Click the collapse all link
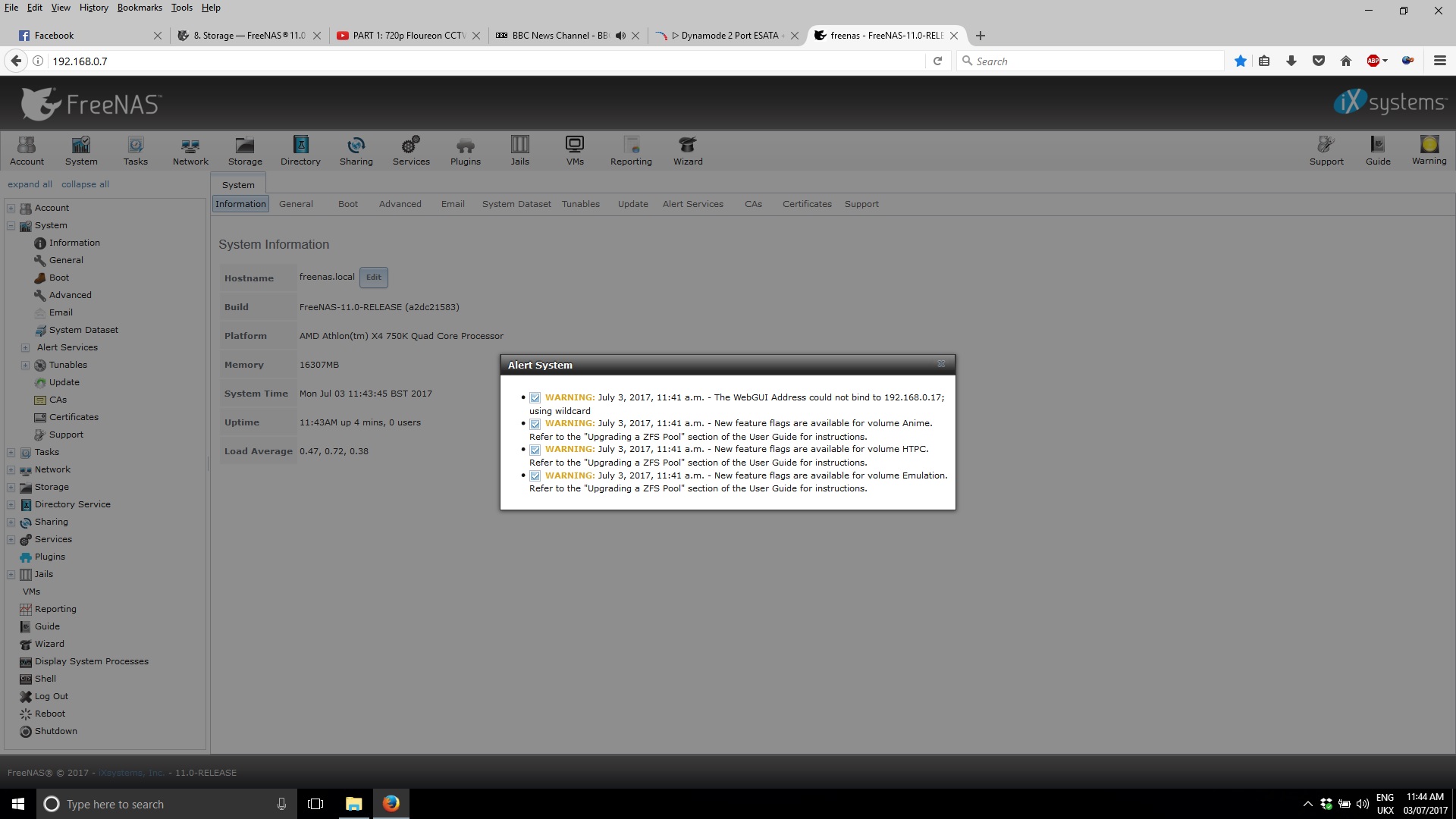 (85, 184)
